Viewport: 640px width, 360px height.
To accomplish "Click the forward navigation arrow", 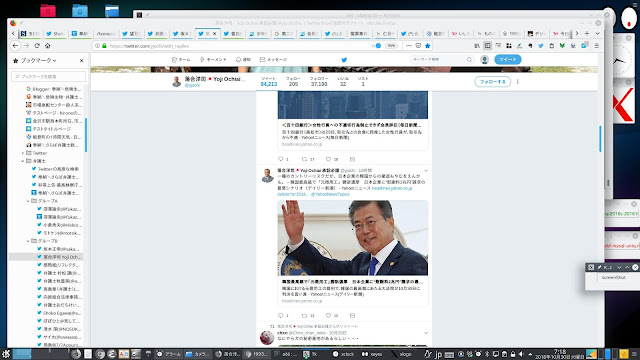I will [27, 46].
